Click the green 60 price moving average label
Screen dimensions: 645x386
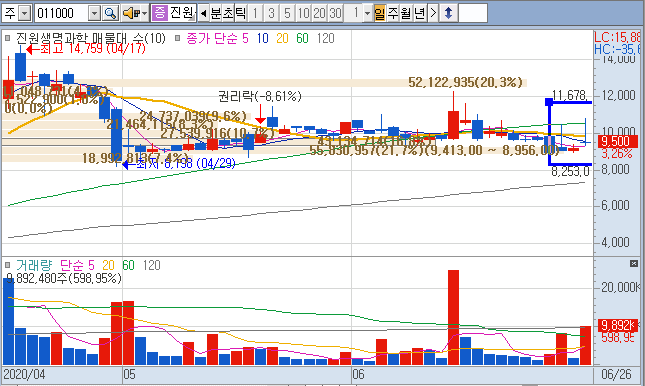tap(302, 38)
